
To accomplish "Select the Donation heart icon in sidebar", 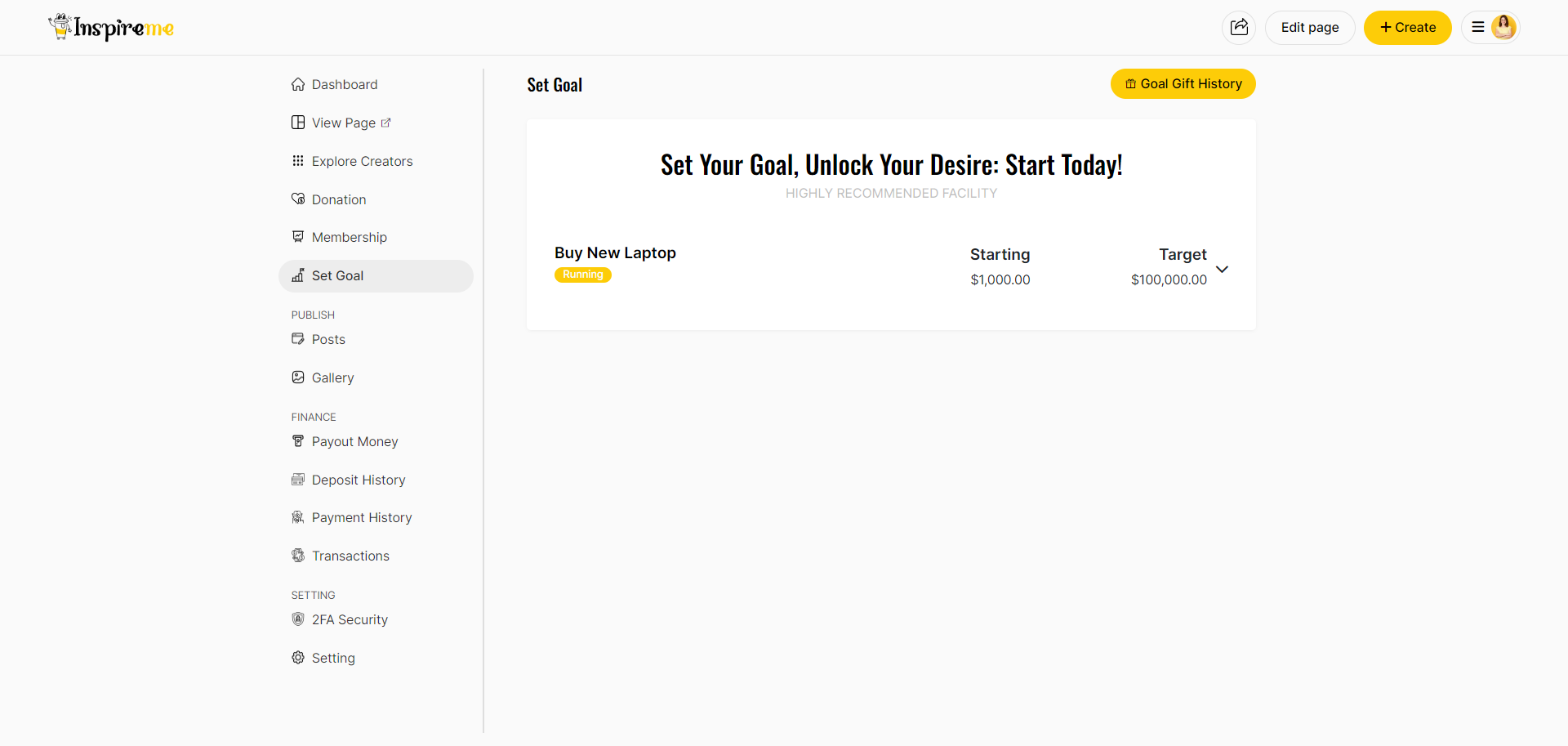I will (298, 199).
